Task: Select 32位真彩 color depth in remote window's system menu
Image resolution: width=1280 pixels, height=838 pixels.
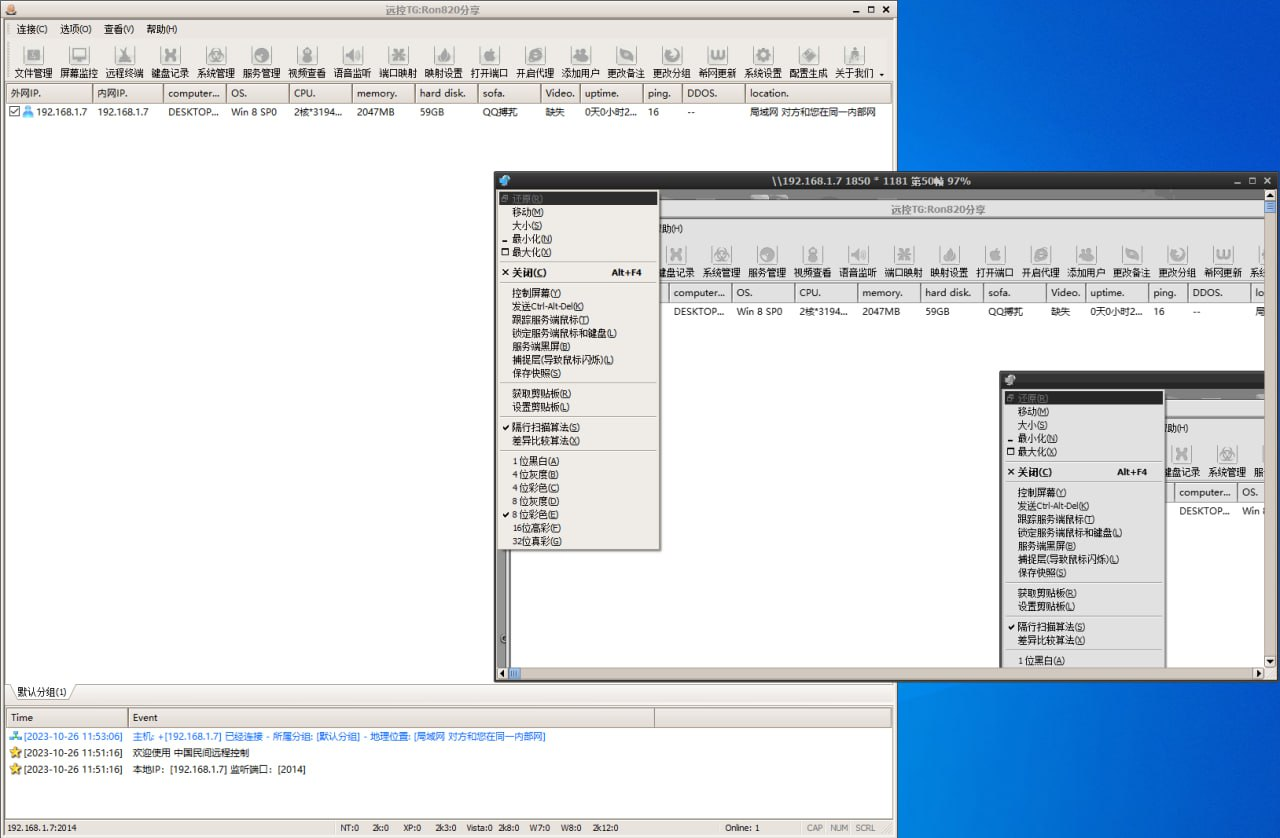Action: (x=537, y=542)
